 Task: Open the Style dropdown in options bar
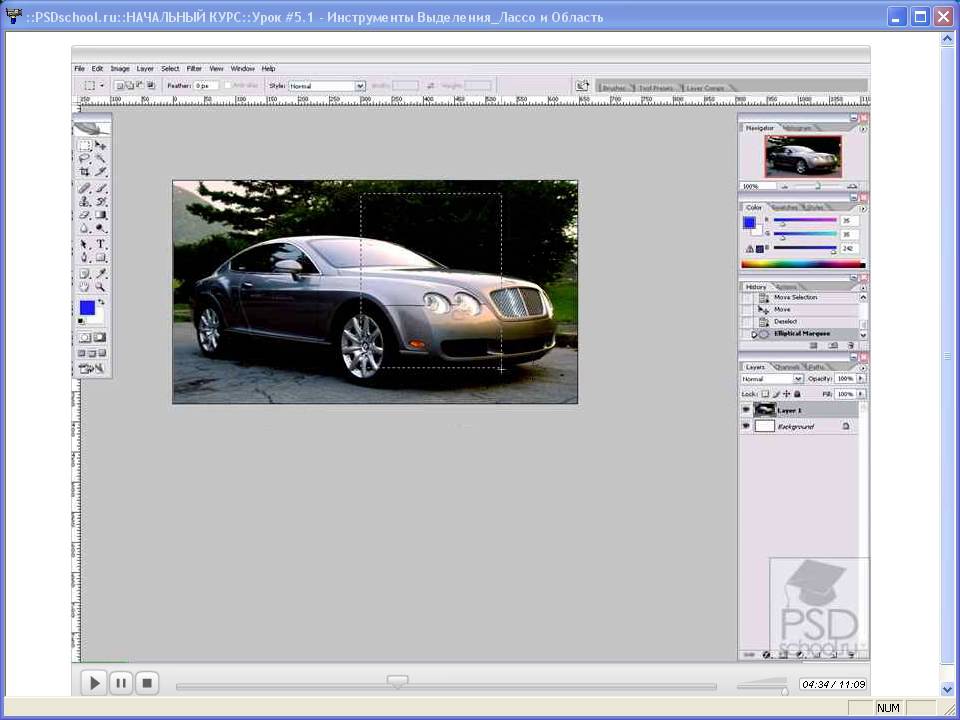click(360, 86)
